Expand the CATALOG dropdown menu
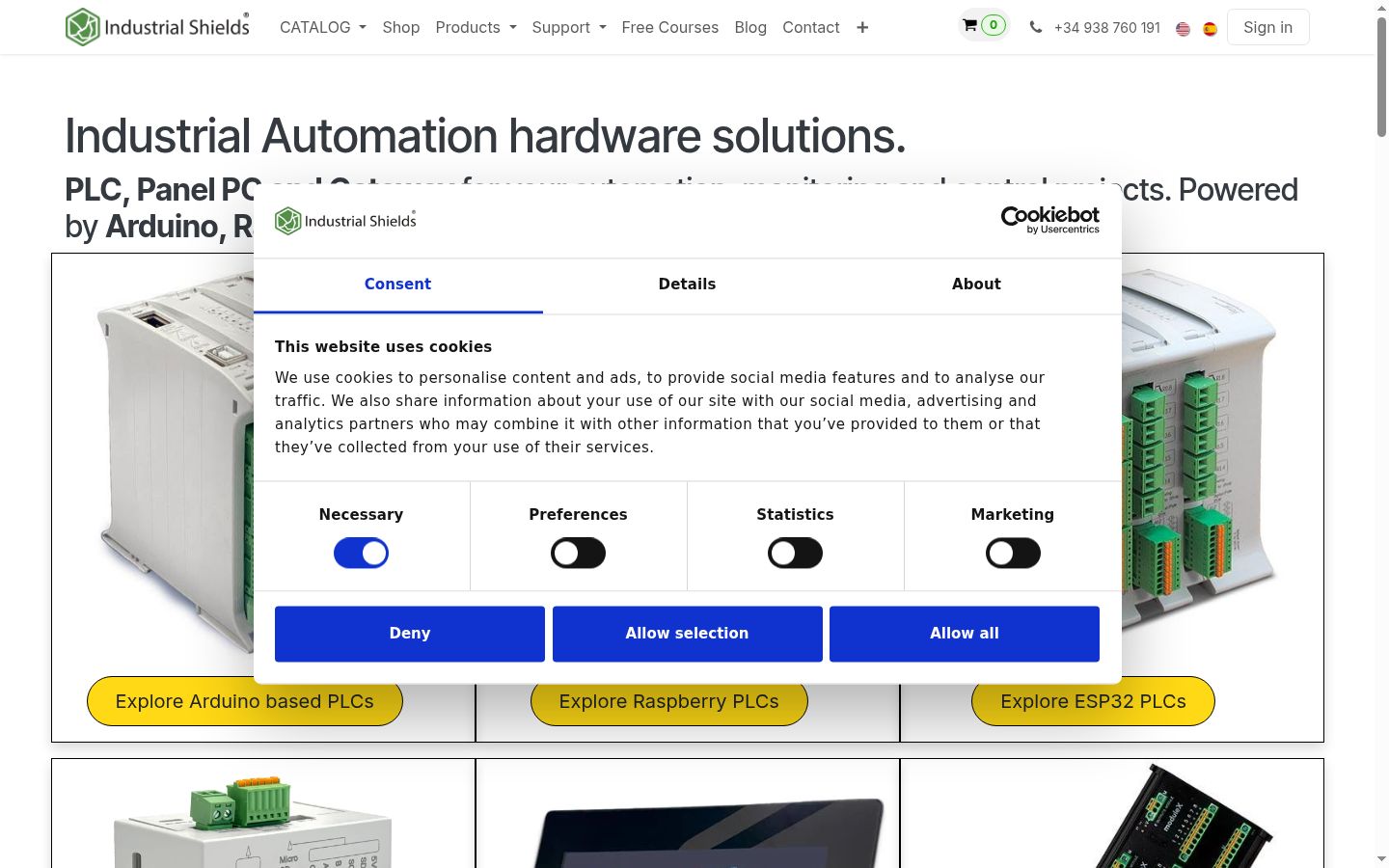Image resolution: width=1389 pixels, height=868 pixels. (x=323, y=27)
